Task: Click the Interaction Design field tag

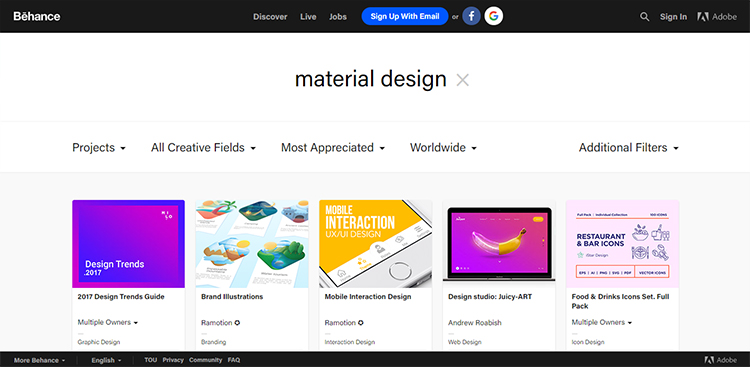Action: [x=350, y=342]
